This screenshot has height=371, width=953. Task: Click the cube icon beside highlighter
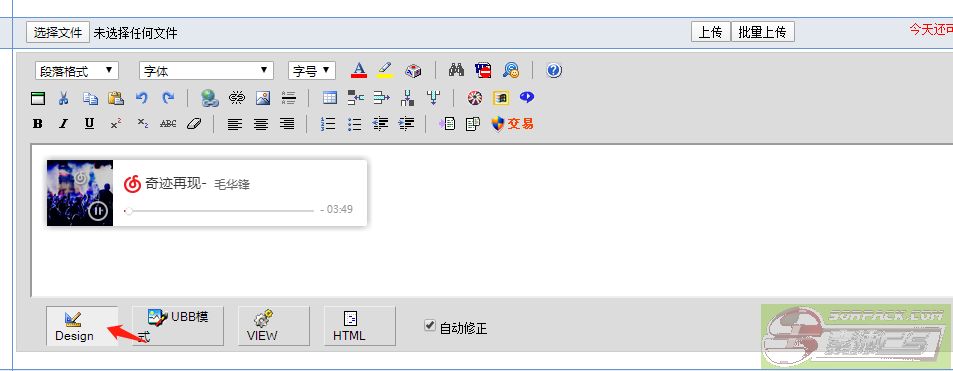pyautogui.click(x=413, y=70)
